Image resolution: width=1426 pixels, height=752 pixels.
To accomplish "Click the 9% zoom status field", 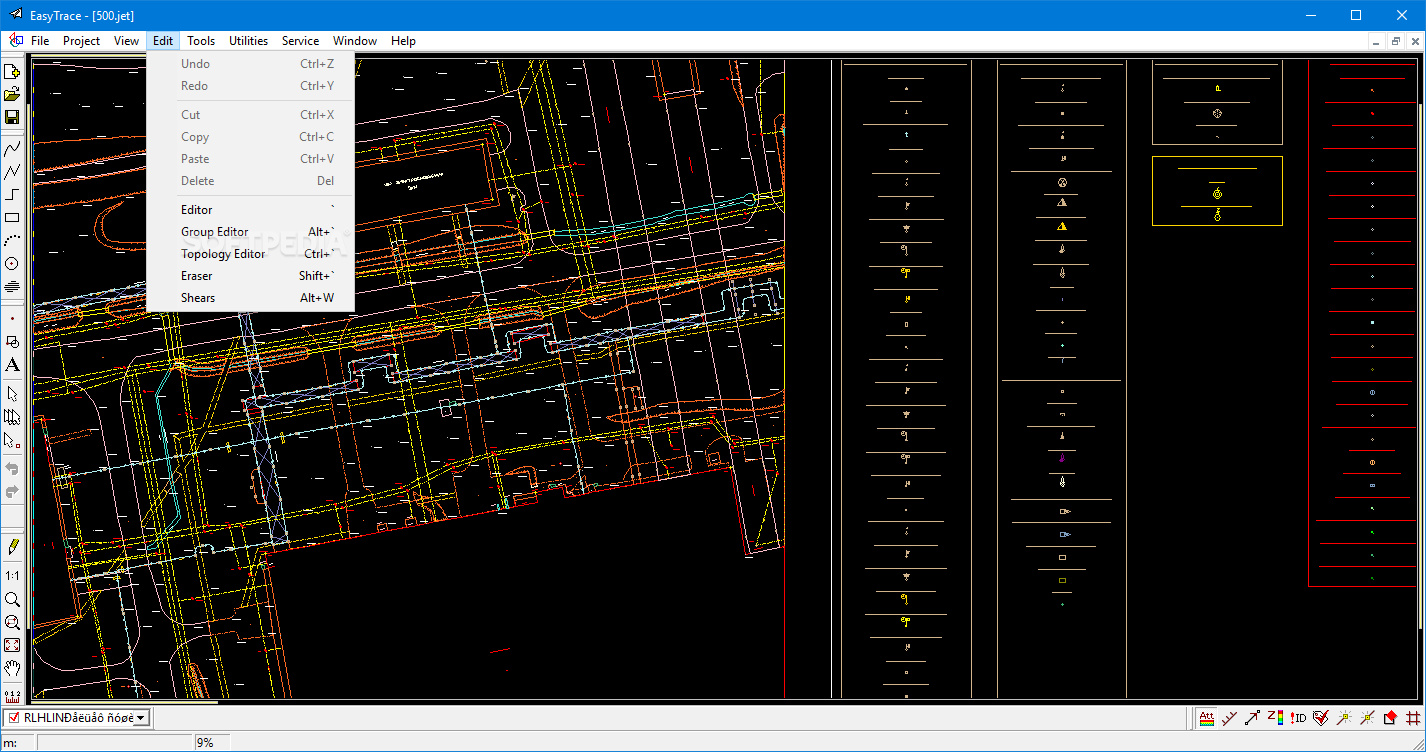I will (212, 743).
